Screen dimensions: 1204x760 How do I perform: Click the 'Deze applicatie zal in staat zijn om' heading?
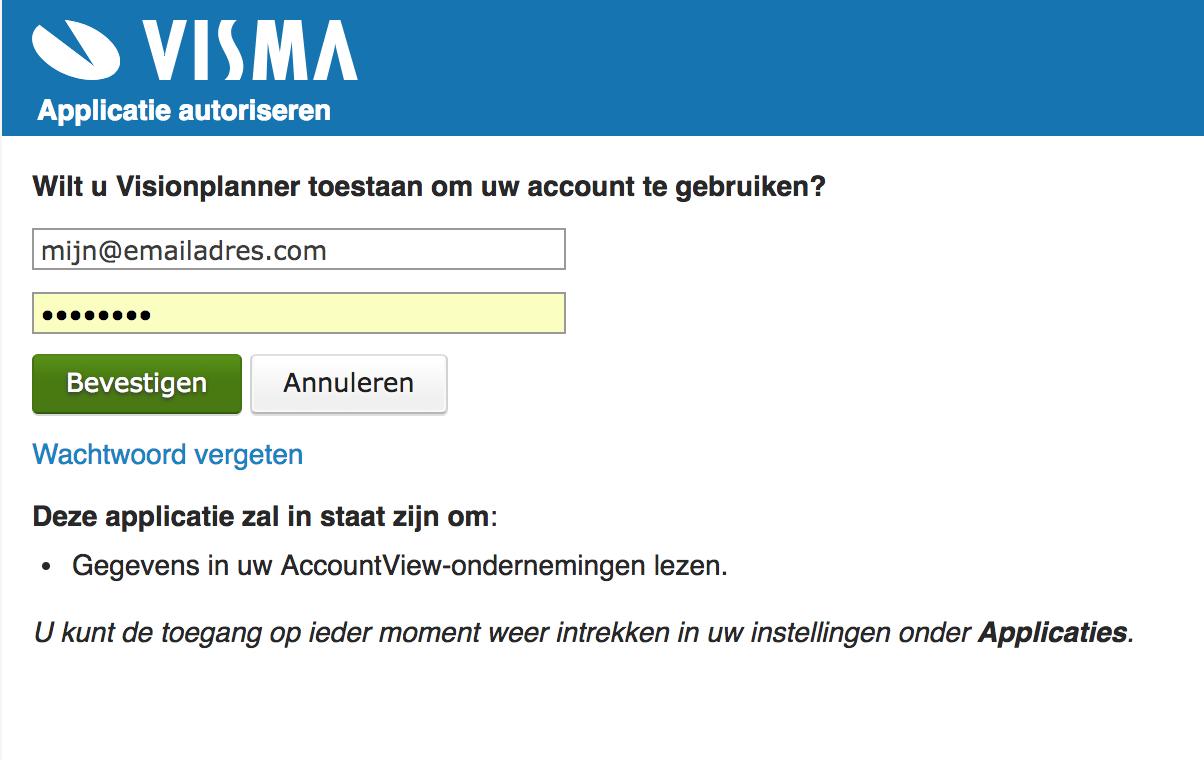pyautogui.click(x=264, y=517)
